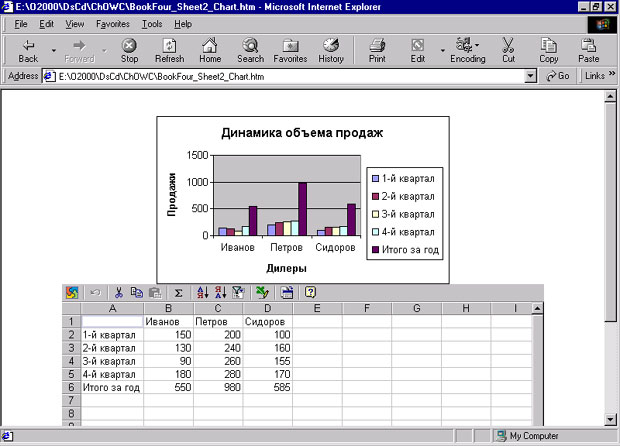Cut selection with spreadsheet scissors icon
This screenshot has width=620, height=446.
point(118,293)
